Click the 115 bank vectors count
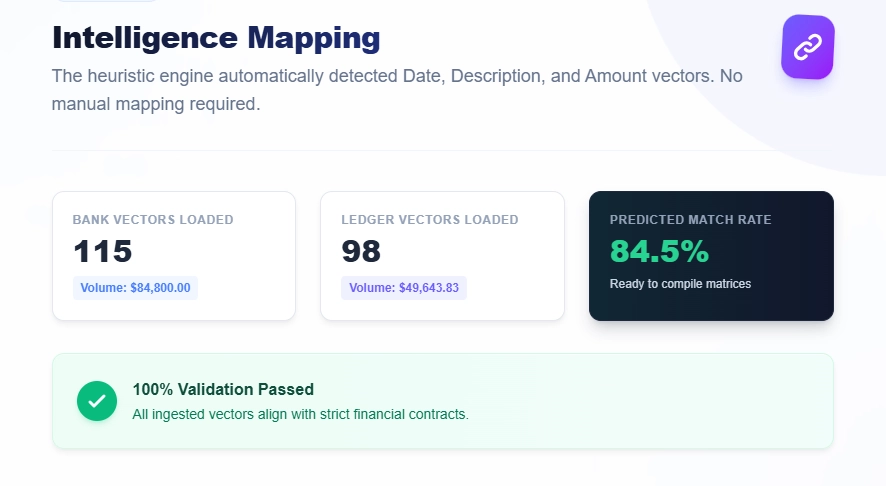Image resolution: width=886 pixels, height=486 pixels. point(103,251)
